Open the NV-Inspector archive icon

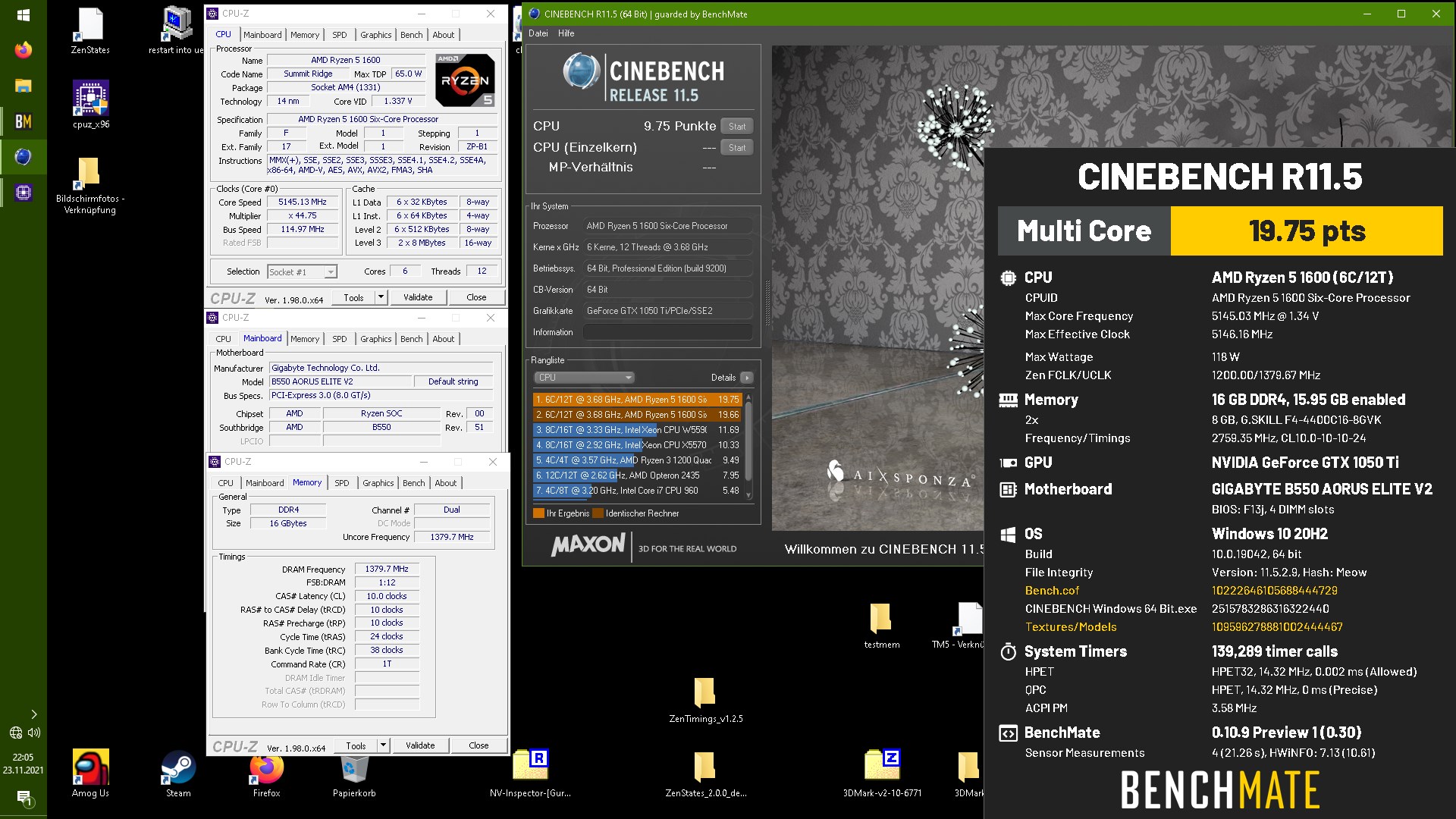click(x=530, y=773)
